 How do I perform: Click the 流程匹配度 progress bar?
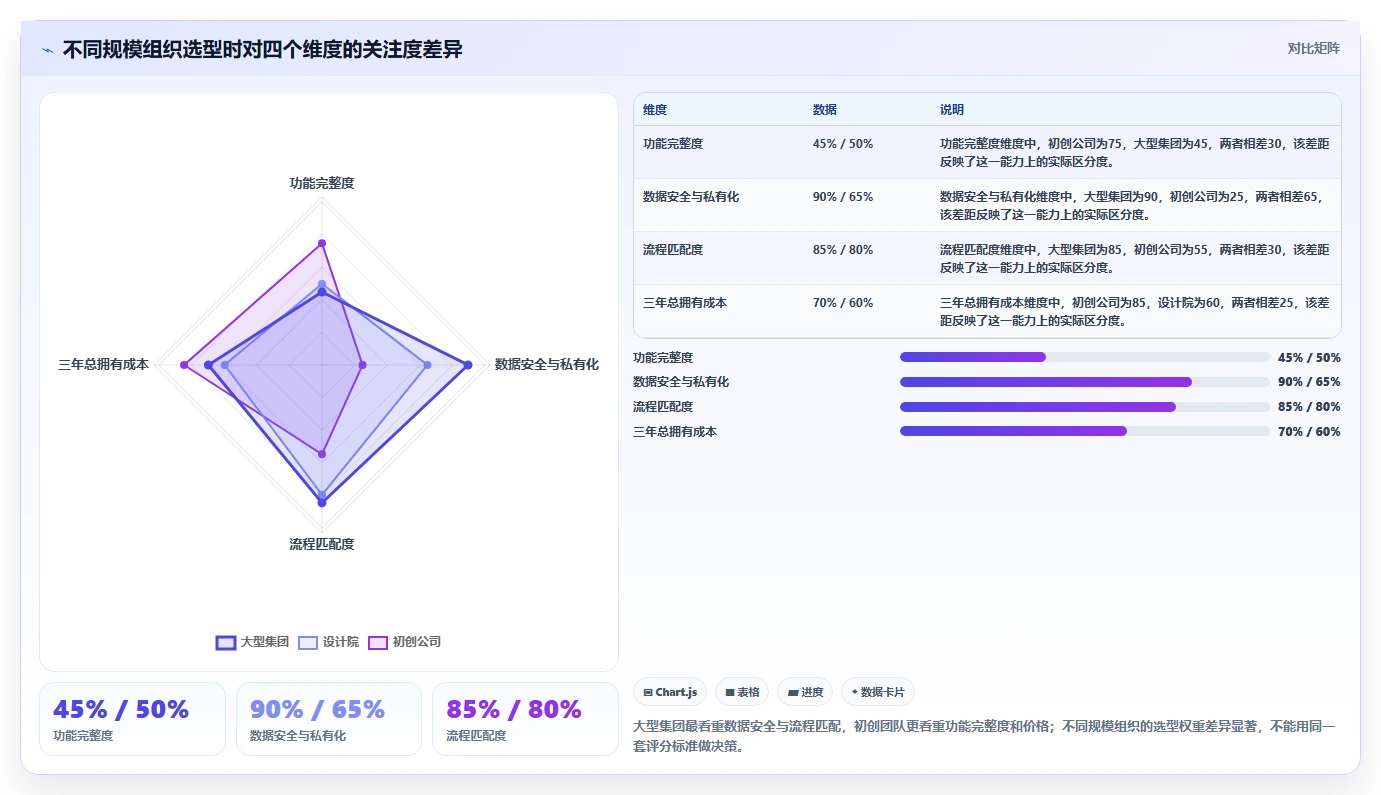[x=1085, y=407]
